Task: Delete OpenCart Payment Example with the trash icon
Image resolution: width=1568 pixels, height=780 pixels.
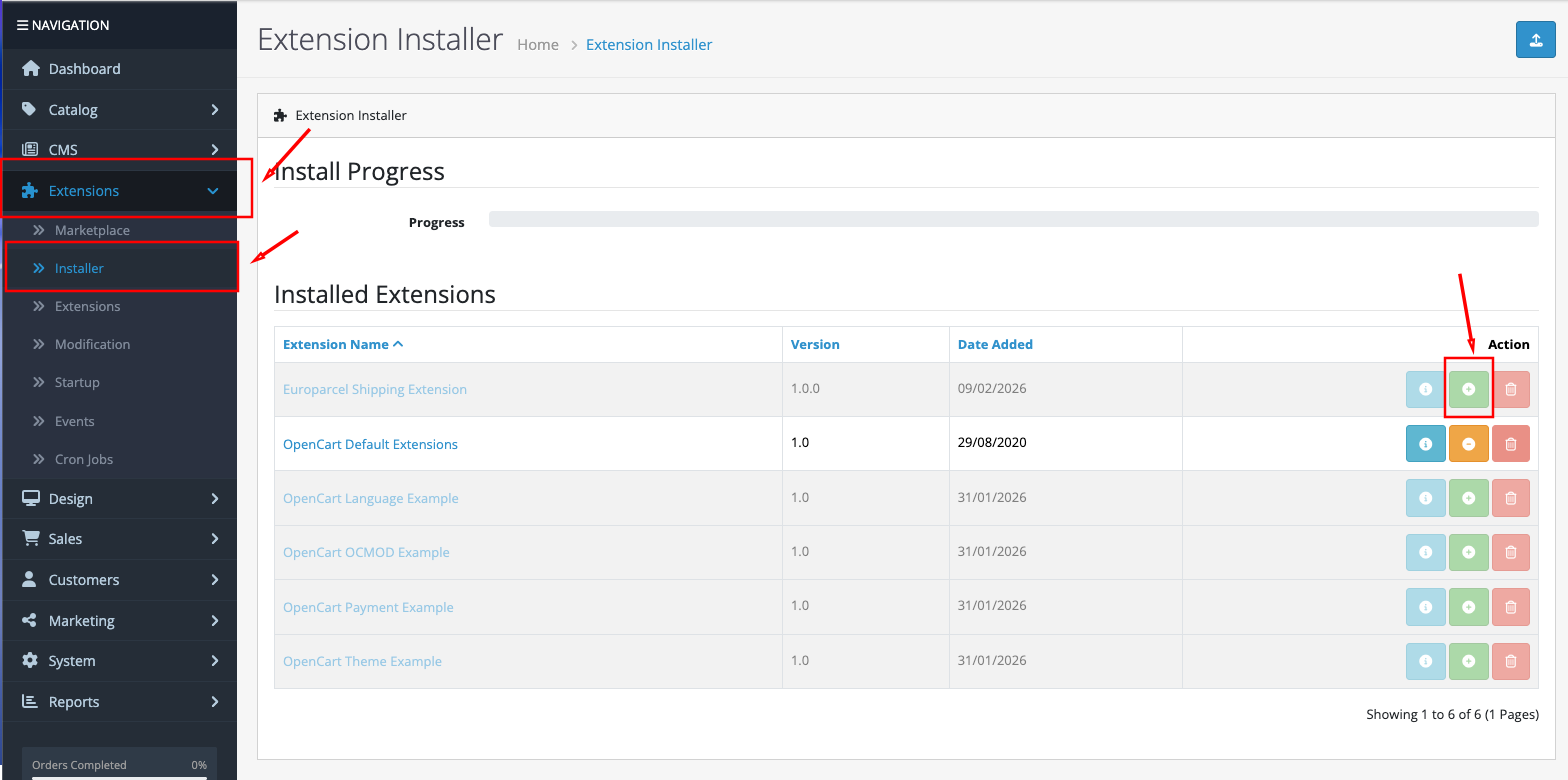Action: (x=1511, y=607)
